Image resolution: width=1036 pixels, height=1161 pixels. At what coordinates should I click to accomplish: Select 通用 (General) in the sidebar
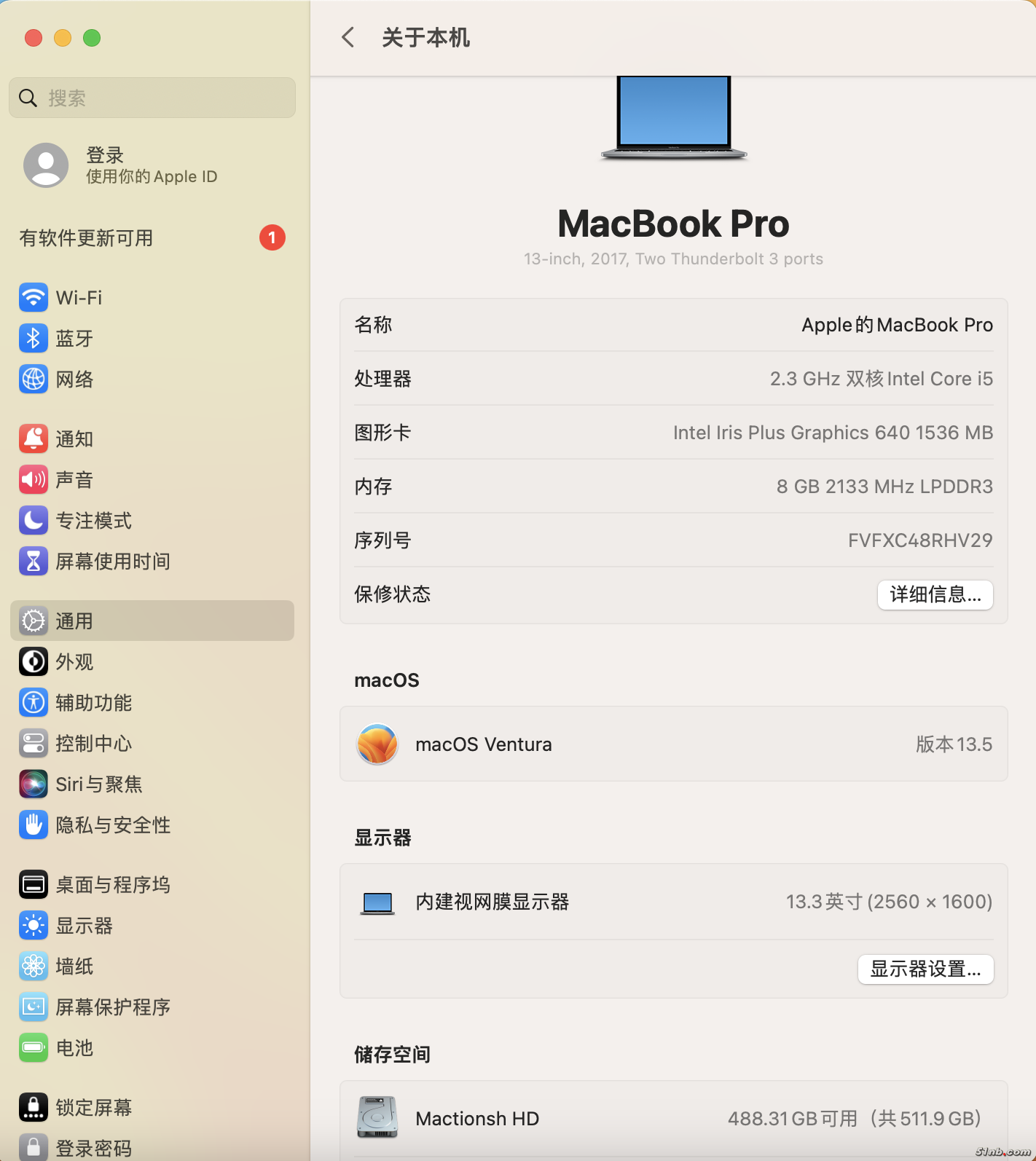click(x=152, y=621)
